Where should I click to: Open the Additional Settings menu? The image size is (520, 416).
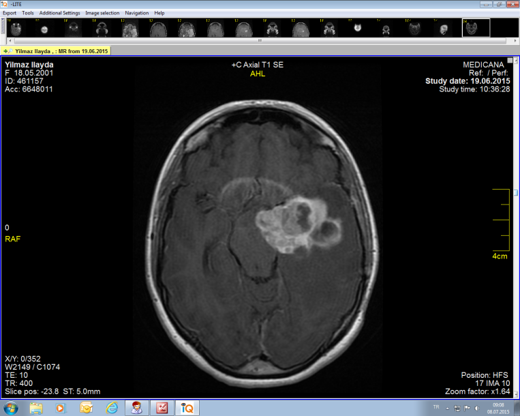[60, 13]
